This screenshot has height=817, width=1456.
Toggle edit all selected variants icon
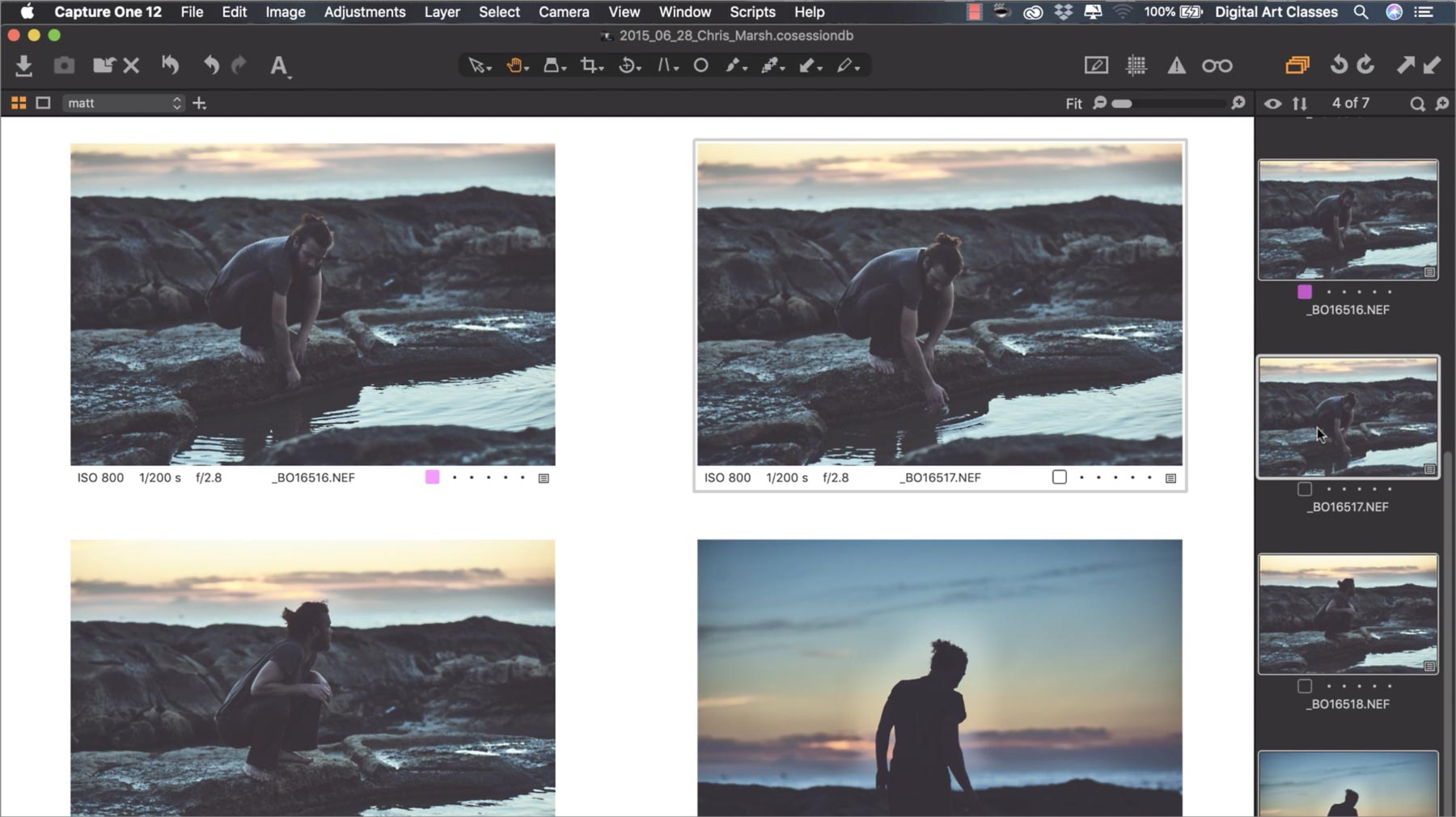click(1297, 66)
